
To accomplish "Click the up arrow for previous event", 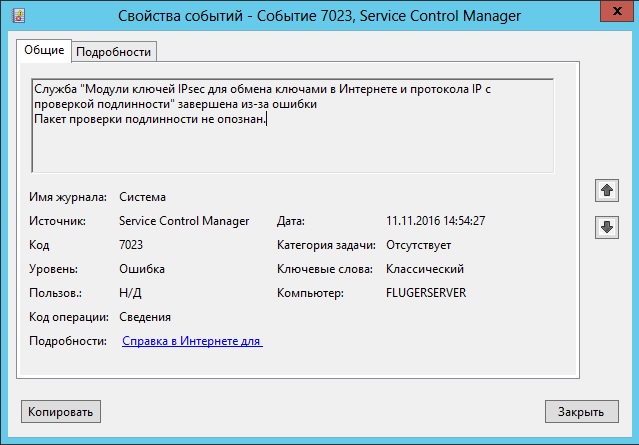I will [606, 190].
